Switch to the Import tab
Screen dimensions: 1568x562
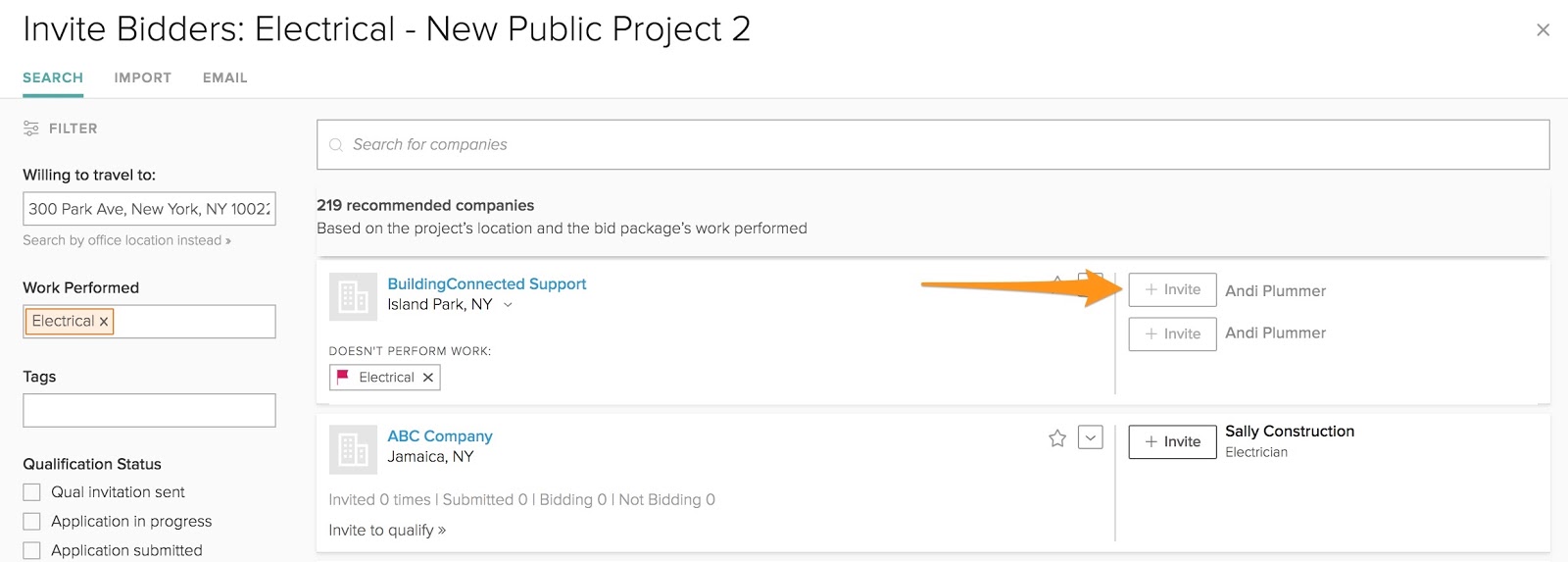tap(142, 77)
